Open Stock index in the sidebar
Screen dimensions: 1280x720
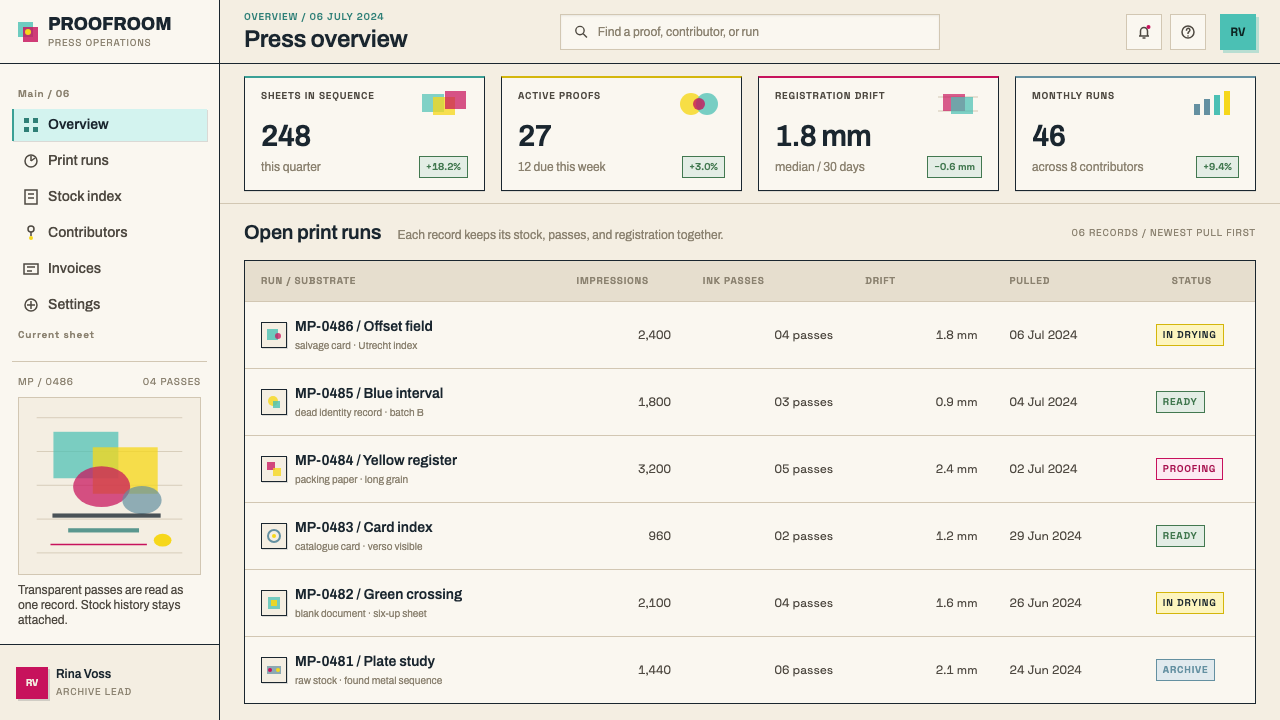click(110, 197)
